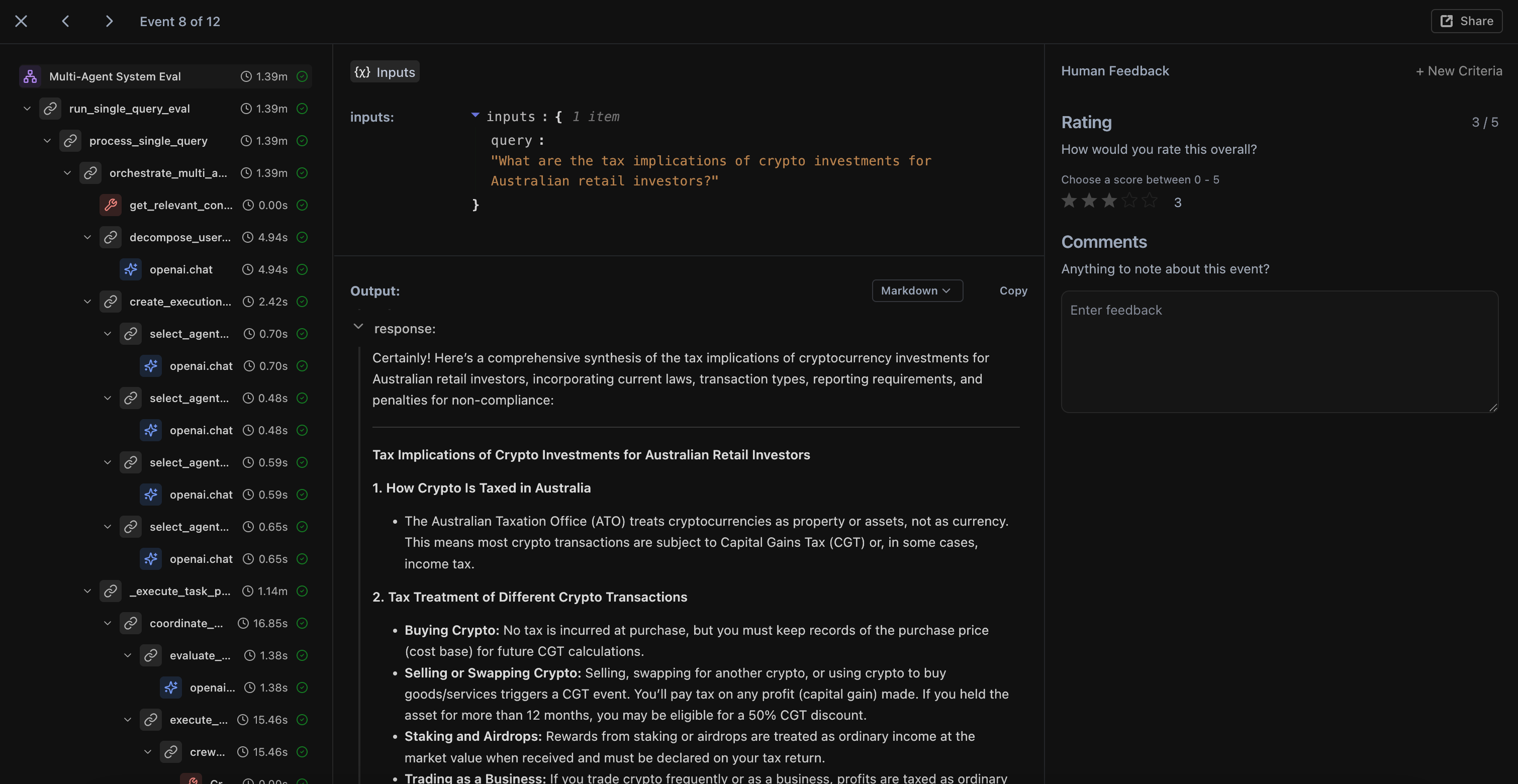Collapse execute_... tree node

point(127,720)
